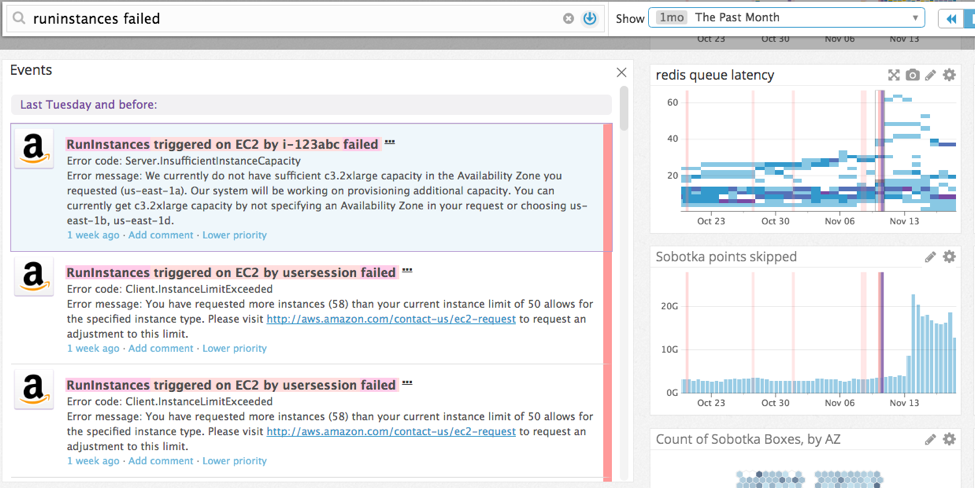Screen dimensions: 975x488
Task: Edit the 'runinstances failed' search field
Action: (x=303, y=19)
